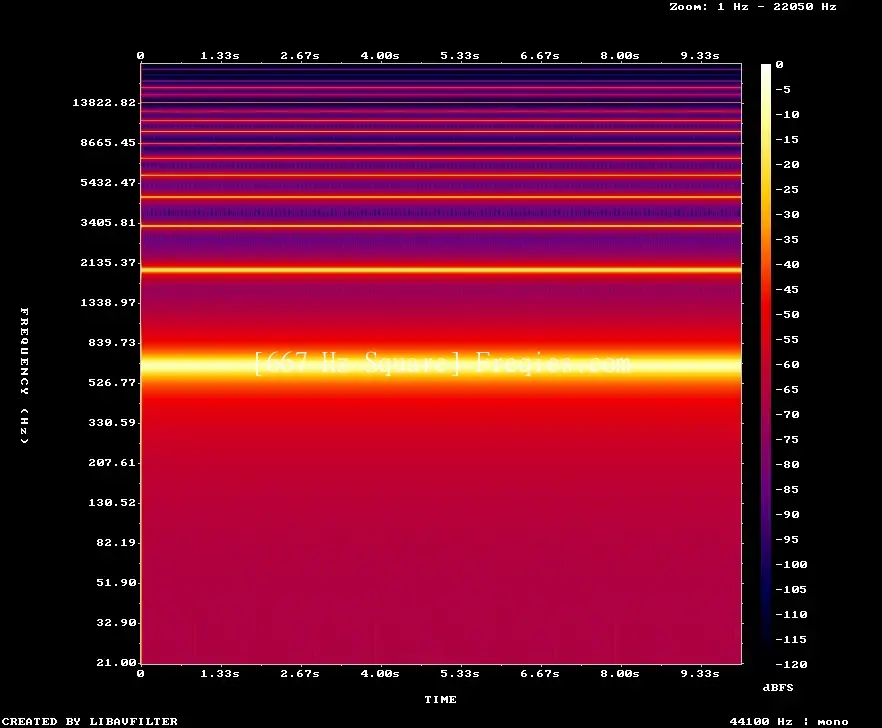Click the bright 667 Hz fundamental band
882x728 pixels.
point(441,365)
